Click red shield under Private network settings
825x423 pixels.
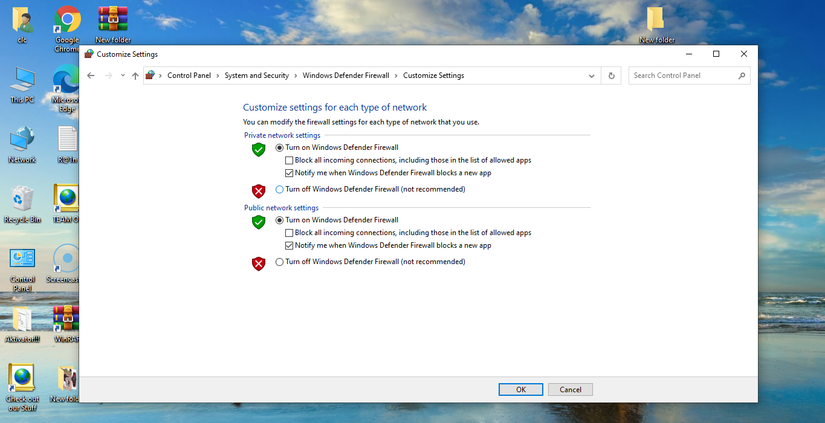(x=258, y=190)
